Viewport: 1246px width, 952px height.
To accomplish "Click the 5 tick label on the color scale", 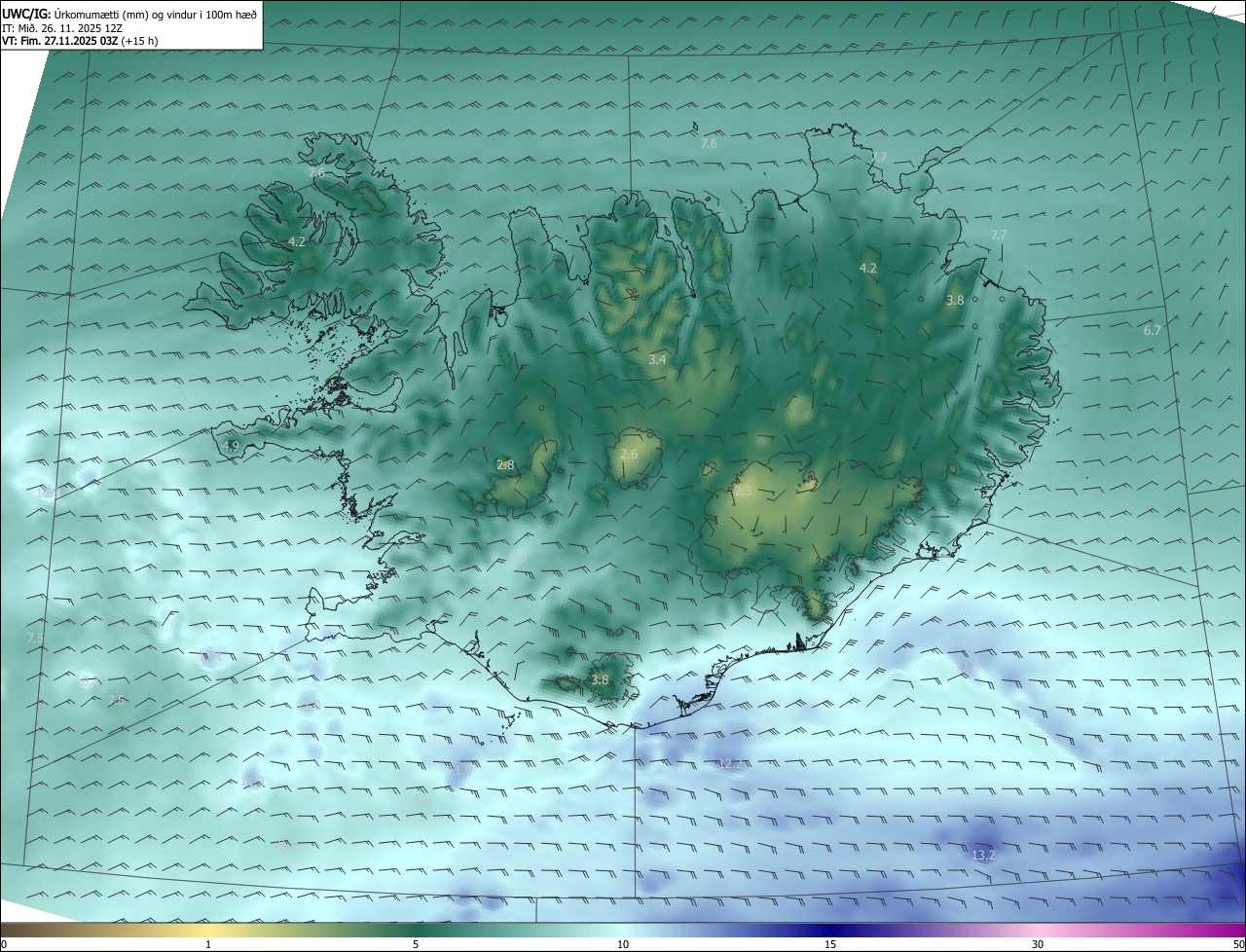I will coord(416,944).
